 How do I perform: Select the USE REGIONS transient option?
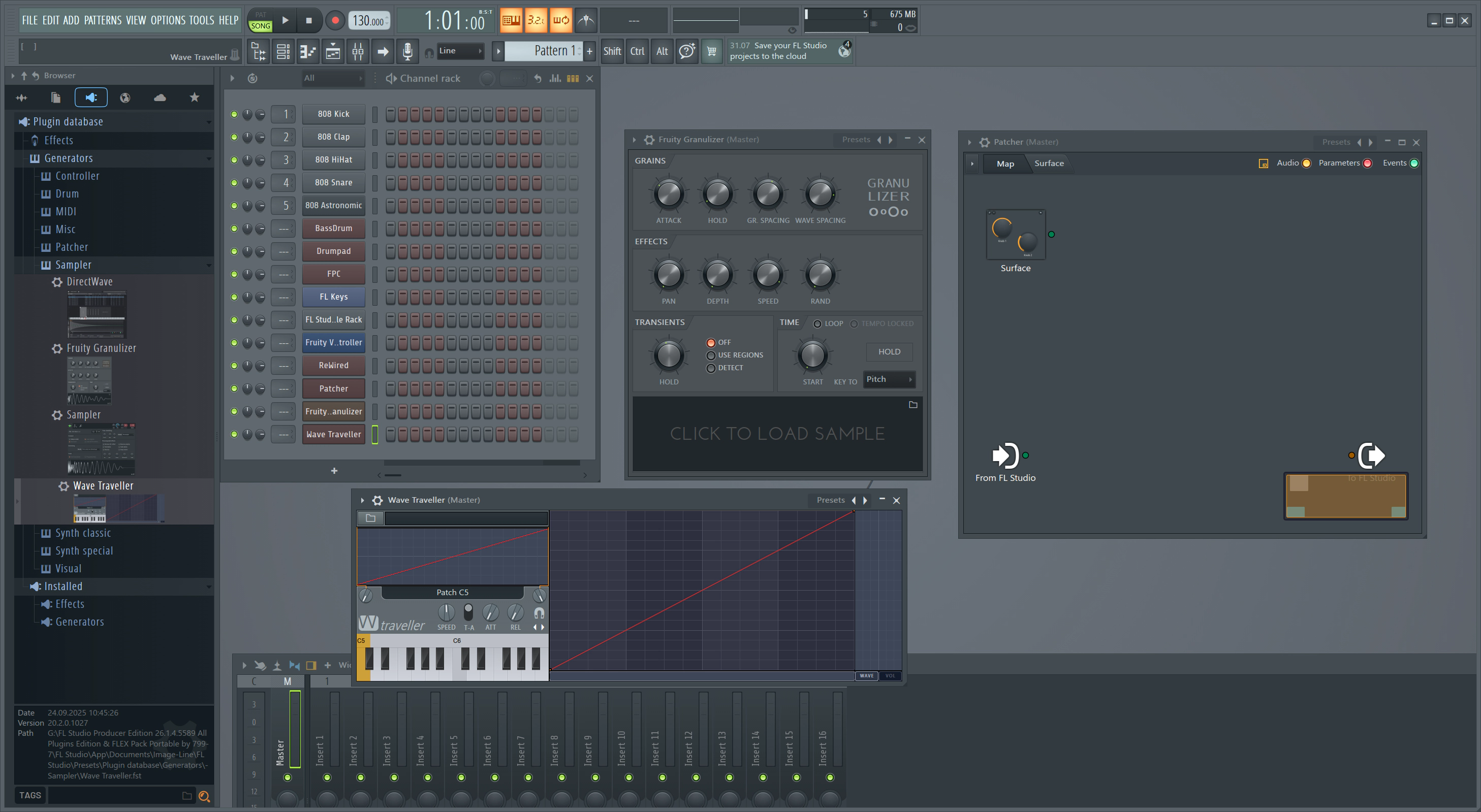[x=735, y=355]
